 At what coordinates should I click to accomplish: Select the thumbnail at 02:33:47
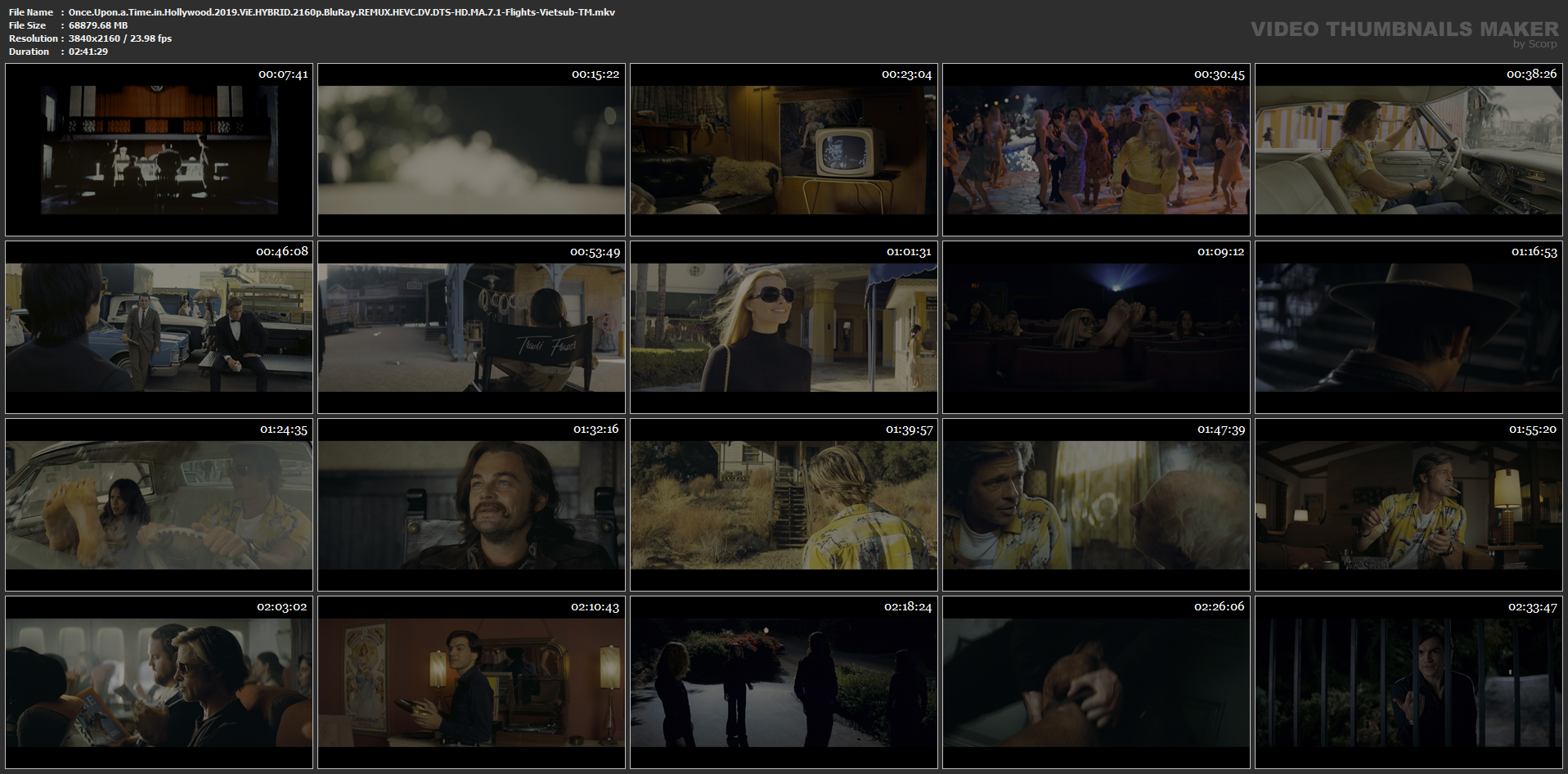tap(1409, 682)
